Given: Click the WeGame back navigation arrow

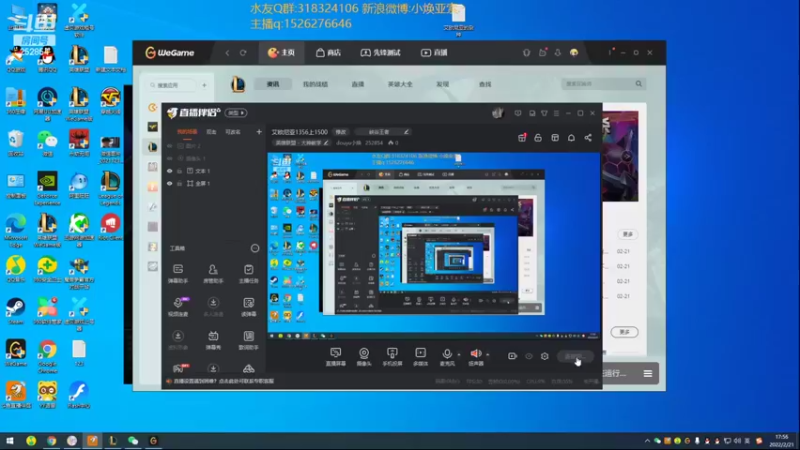Looking at the screenshot, I should tap(228, 53).
